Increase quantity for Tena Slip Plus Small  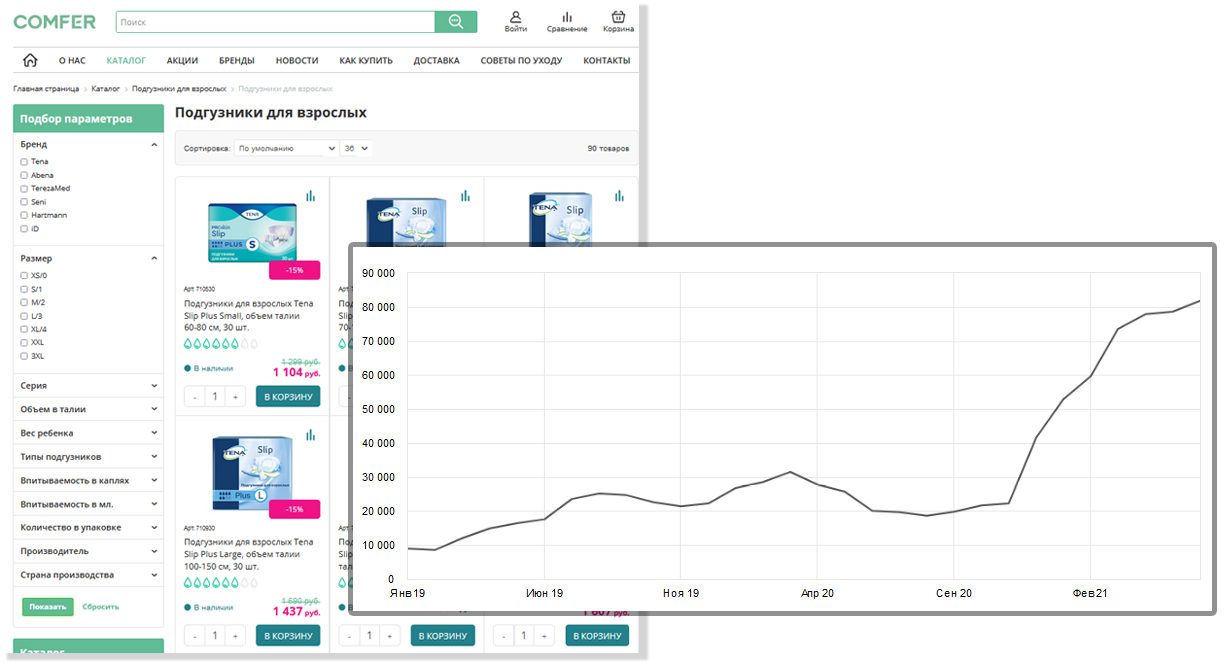point(236,397)
